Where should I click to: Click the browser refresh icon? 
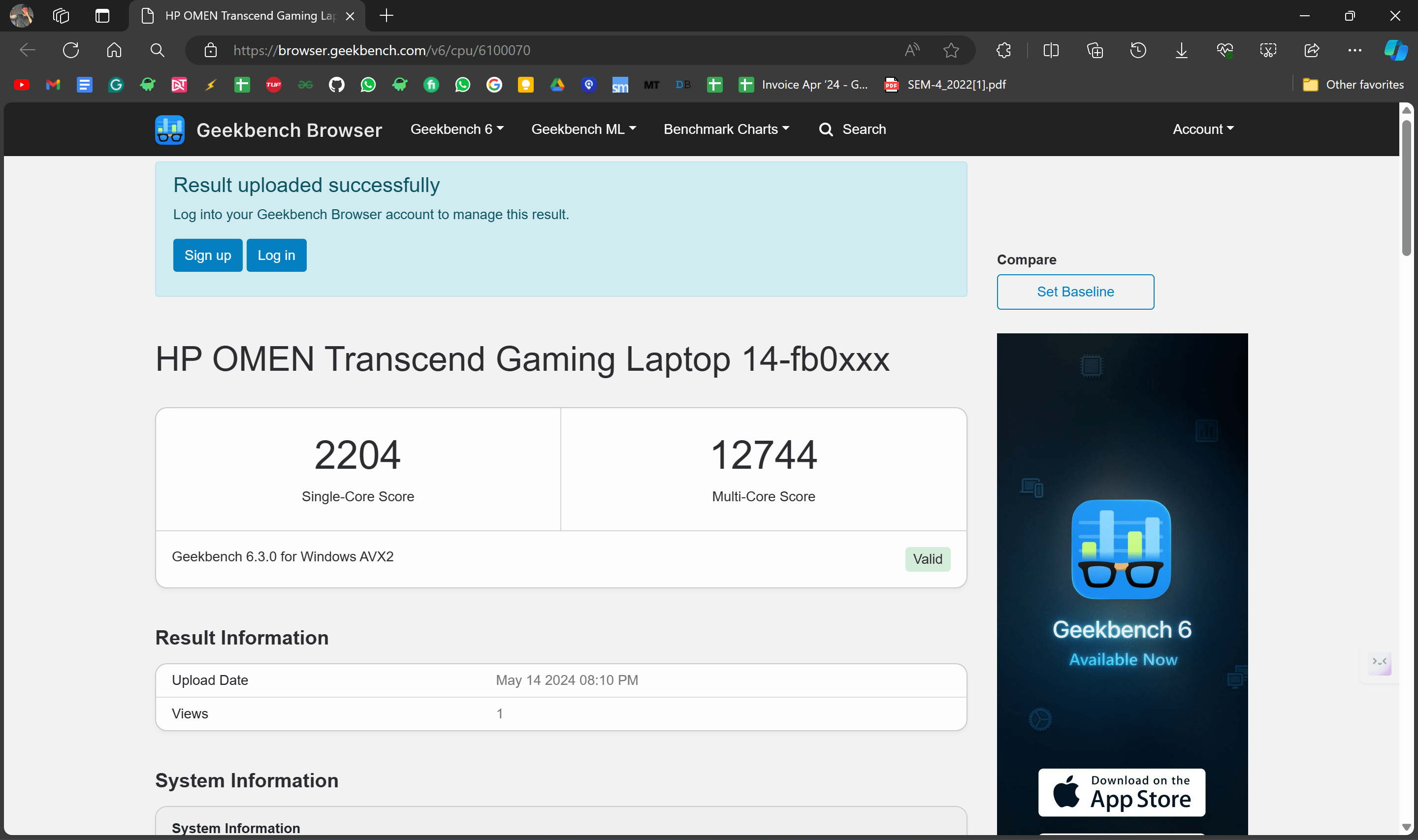[71, 50]
